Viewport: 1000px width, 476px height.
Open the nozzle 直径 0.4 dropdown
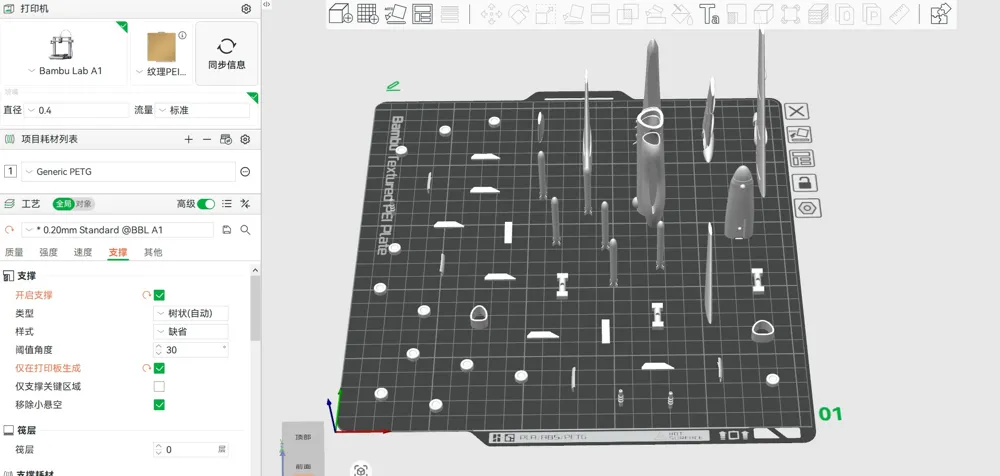tap(77, 110)
